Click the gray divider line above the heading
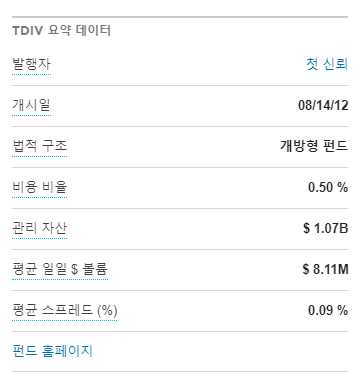 pyautogui.click(x=180, y=17)
